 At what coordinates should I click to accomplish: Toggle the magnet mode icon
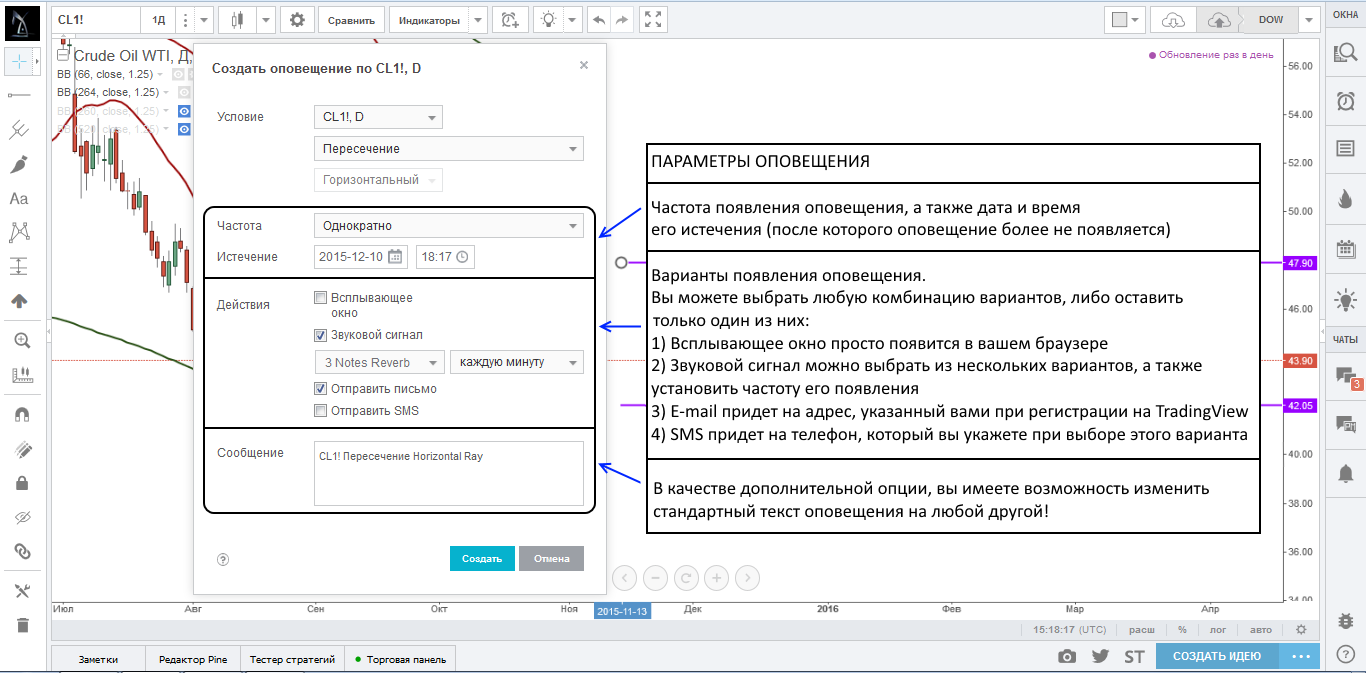click(22, 413)
